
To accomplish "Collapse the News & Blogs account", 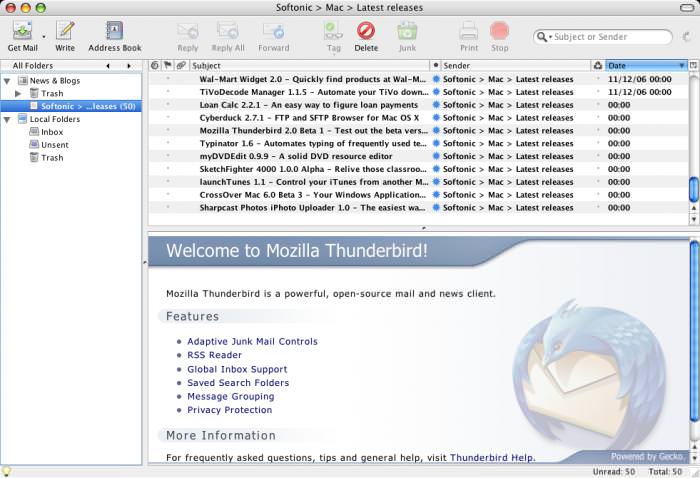I will pos(7,81).
